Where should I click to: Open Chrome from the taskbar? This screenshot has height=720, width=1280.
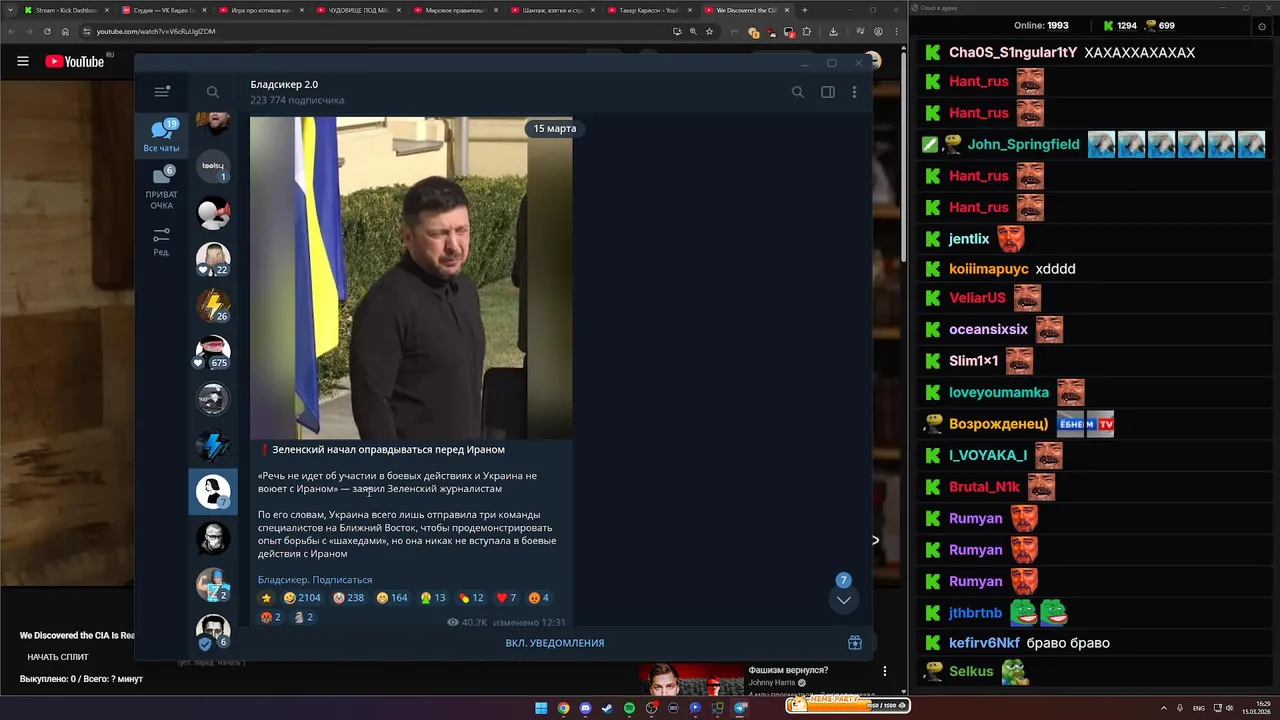tap(563, 708)
